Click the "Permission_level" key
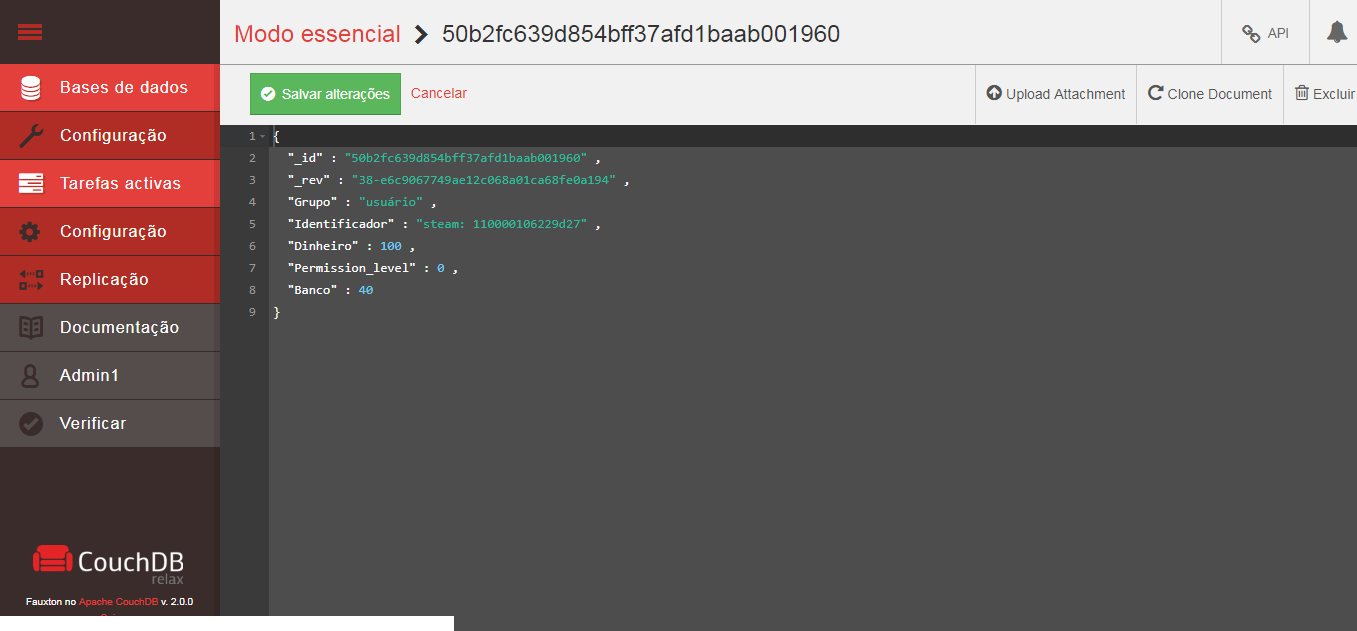 click(351, 268)
